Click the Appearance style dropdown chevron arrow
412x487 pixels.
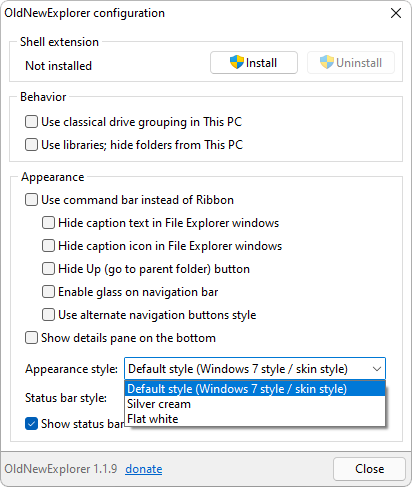377,369
